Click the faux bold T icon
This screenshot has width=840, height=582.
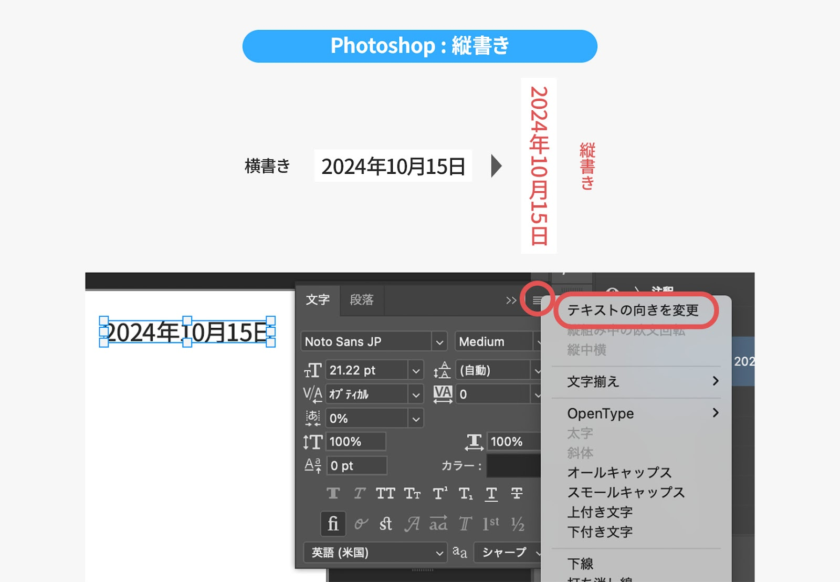(333, 494)
